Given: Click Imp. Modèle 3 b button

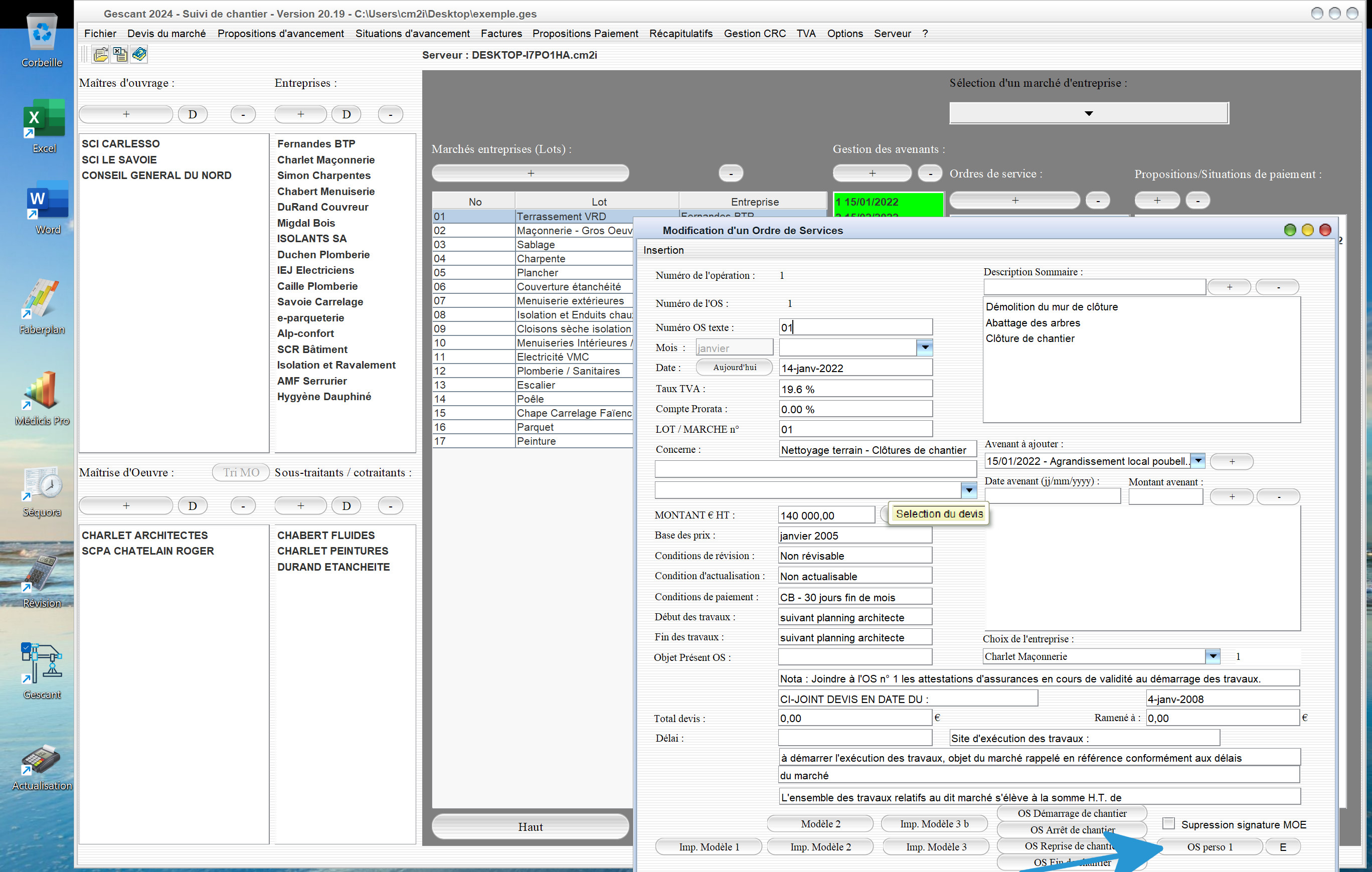Looking at the screenshot, I should [934, 823].
